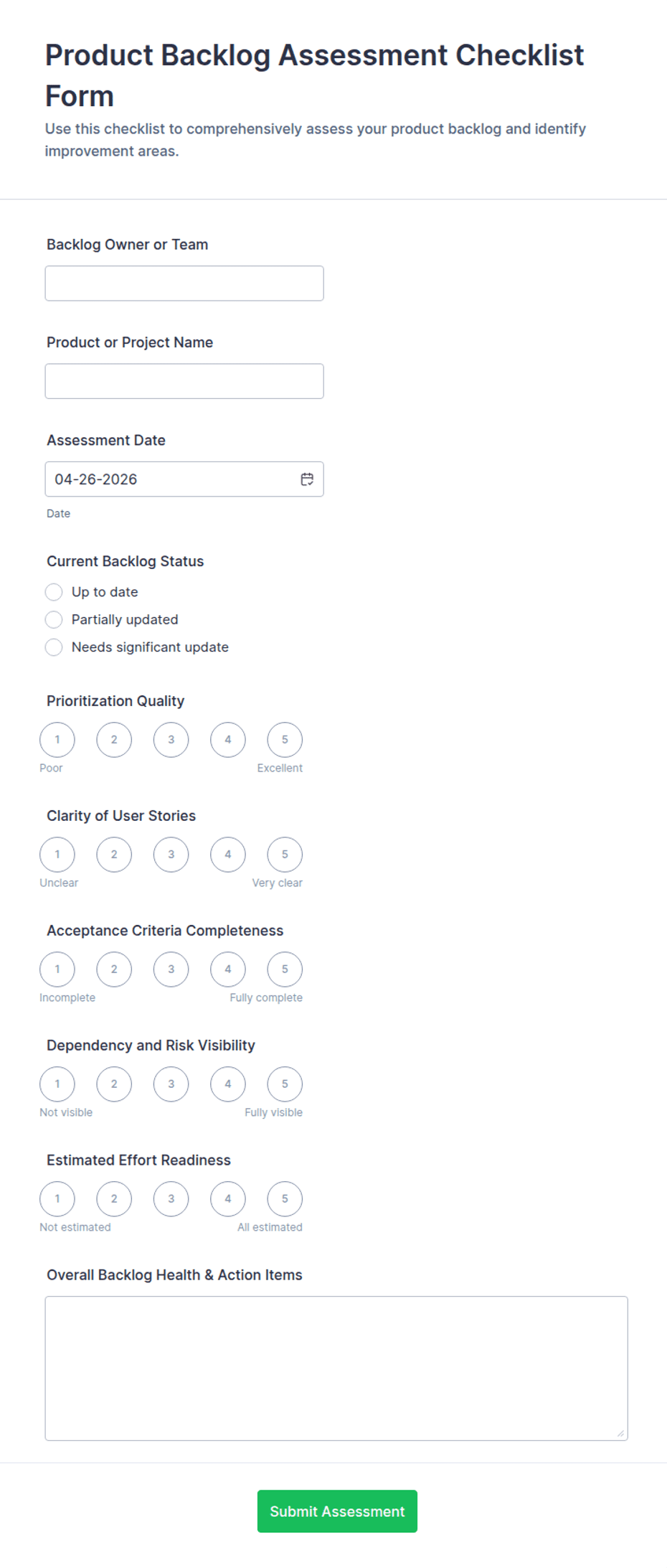Viewport: 667px width, 1568px height.
Task: Select 'Needs significant update' radio option
Action: point(54,647)
